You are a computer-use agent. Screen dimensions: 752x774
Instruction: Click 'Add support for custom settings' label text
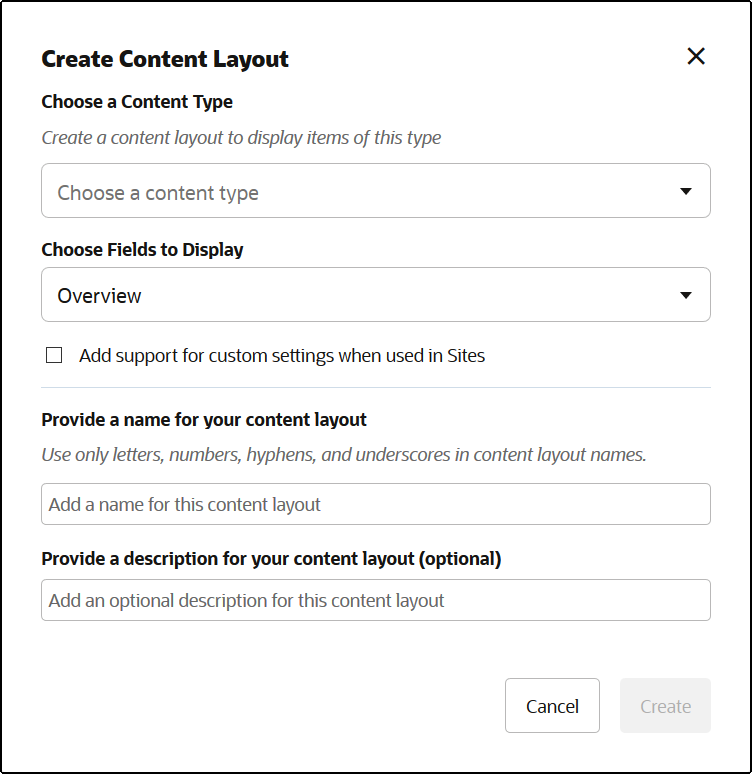click(x=282, y=355)
